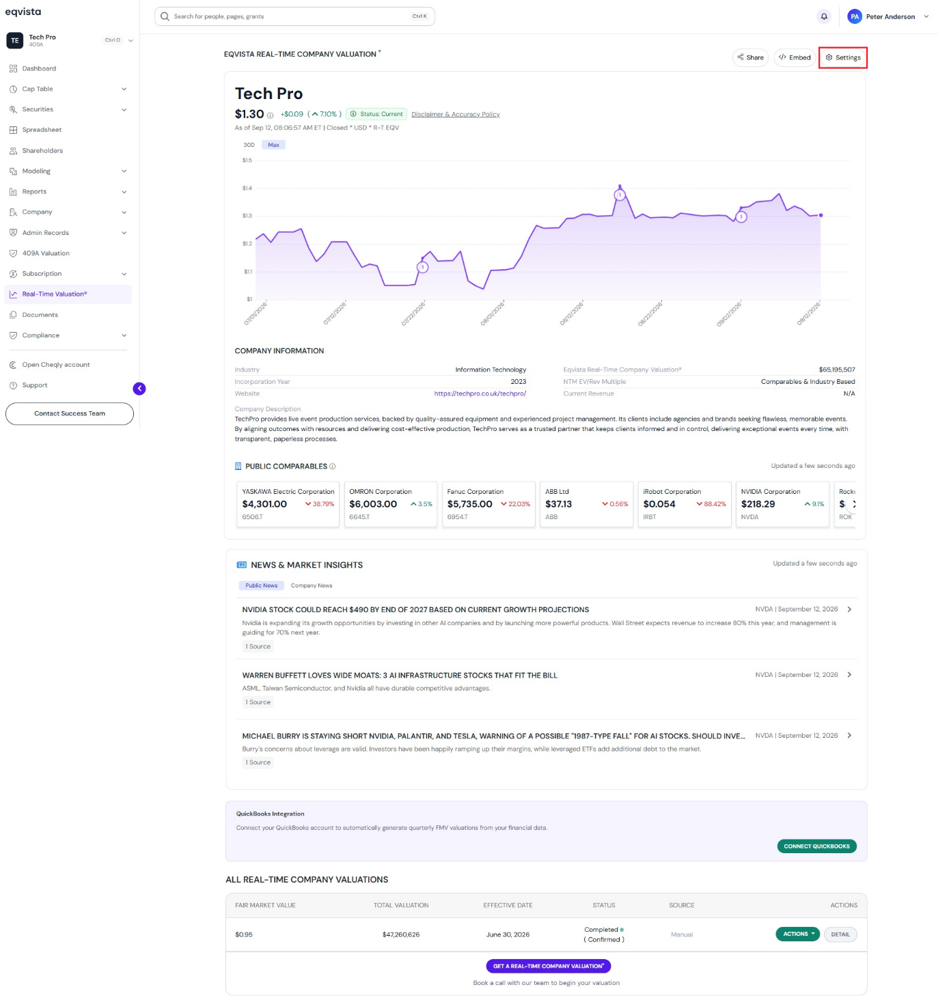938x998 pixels.
Task: Open the Tech Pro company switcher dropdown
Action: pos(130,40)
